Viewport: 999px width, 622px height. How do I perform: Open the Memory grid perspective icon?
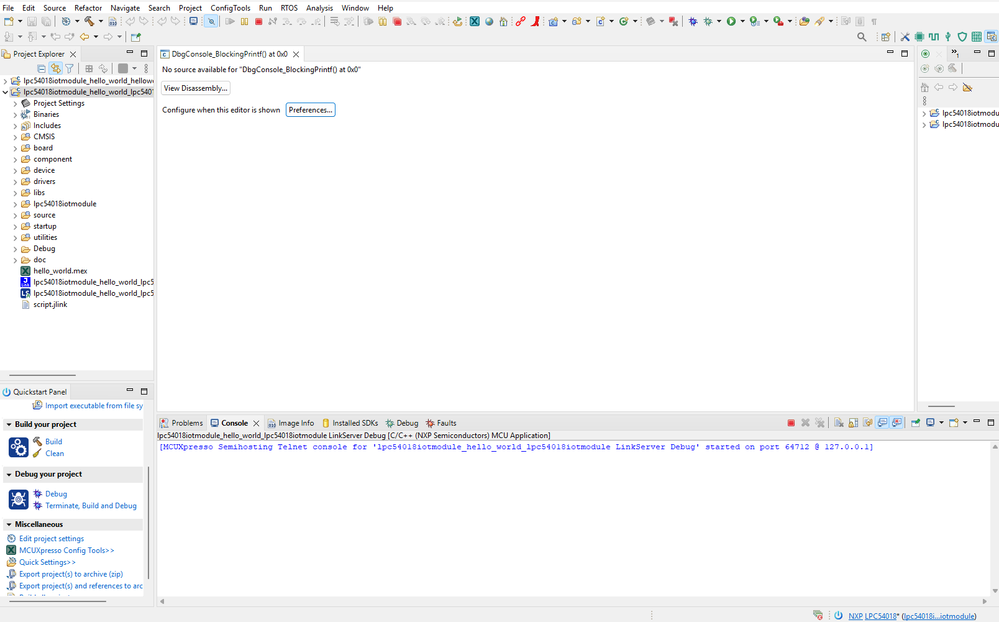point(976,36)
